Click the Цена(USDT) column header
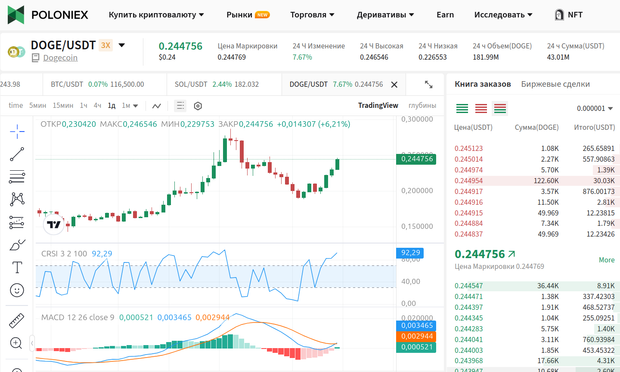Viewport: 620px width, 372px height. (x=473, y=127)
